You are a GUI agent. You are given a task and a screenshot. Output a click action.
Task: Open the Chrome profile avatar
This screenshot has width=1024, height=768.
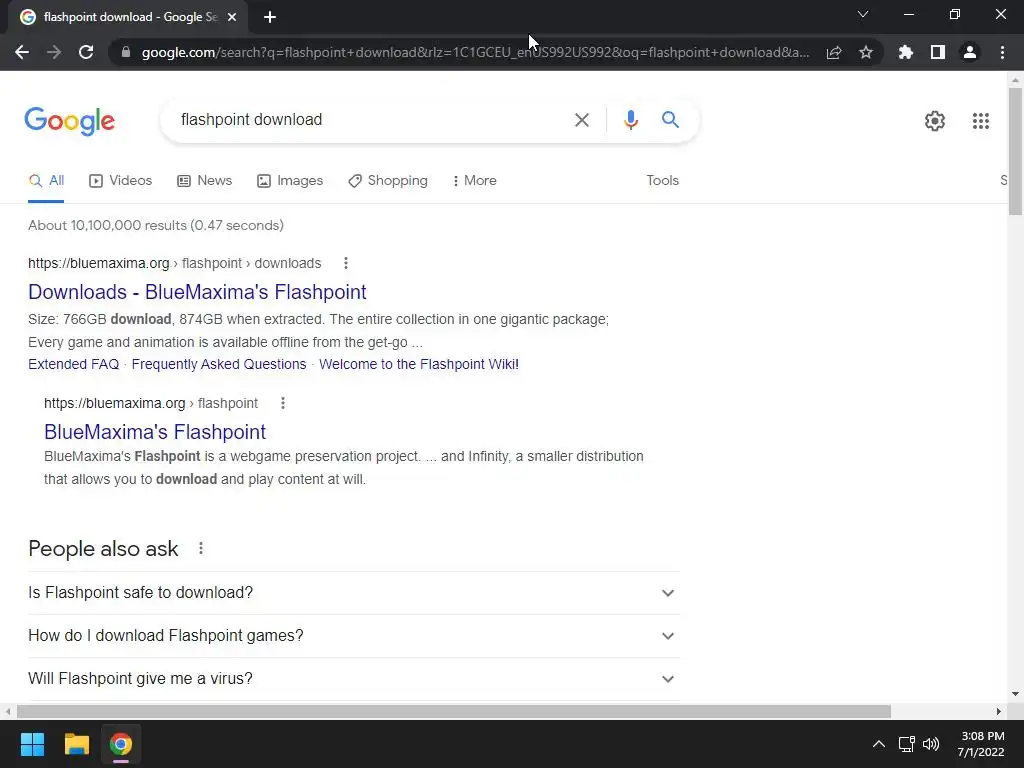[x=970, y=52]
